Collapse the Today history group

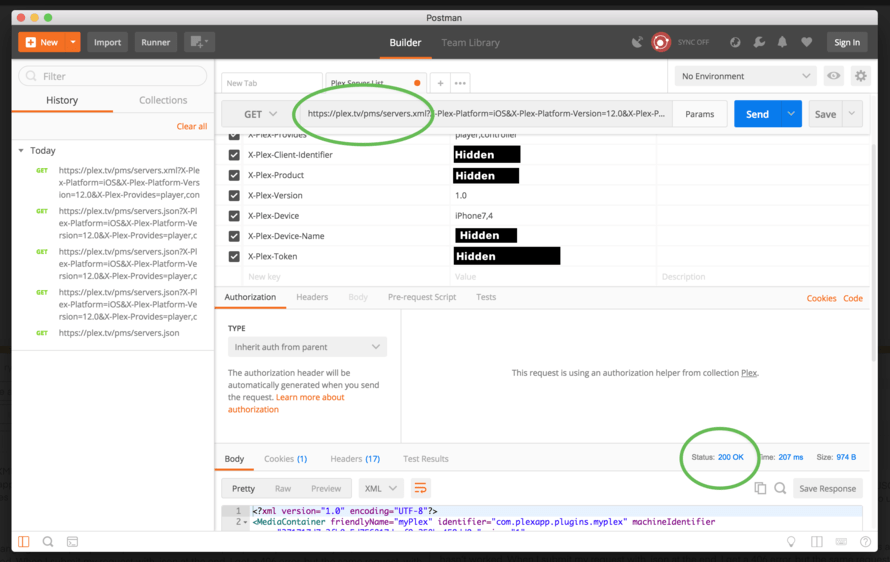point(21,150)
